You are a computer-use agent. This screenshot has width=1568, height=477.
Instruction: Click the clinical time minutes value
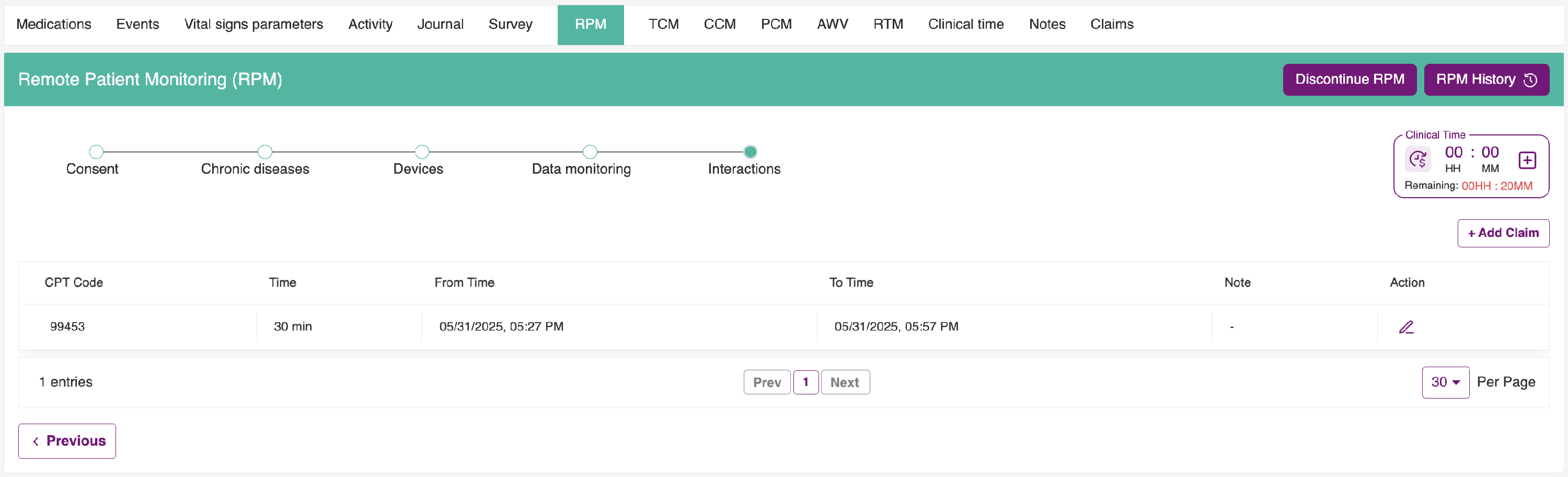(x=1490, y=152)
